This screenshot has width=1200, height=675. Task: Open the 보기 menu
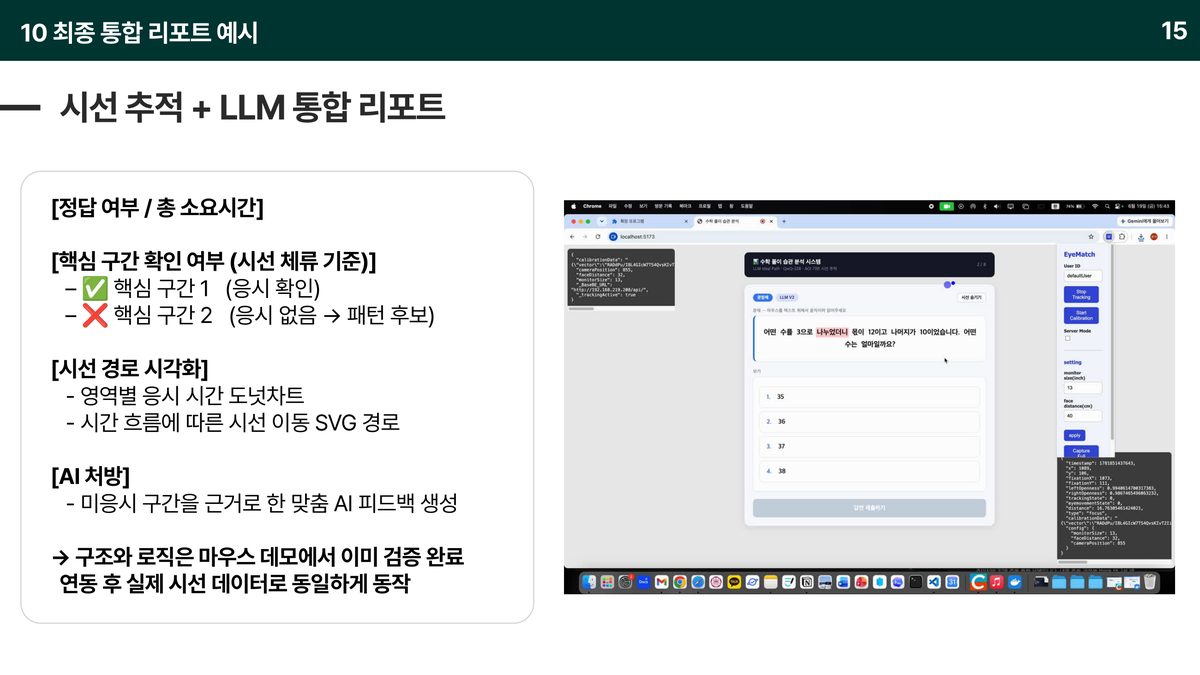[642, 206]
